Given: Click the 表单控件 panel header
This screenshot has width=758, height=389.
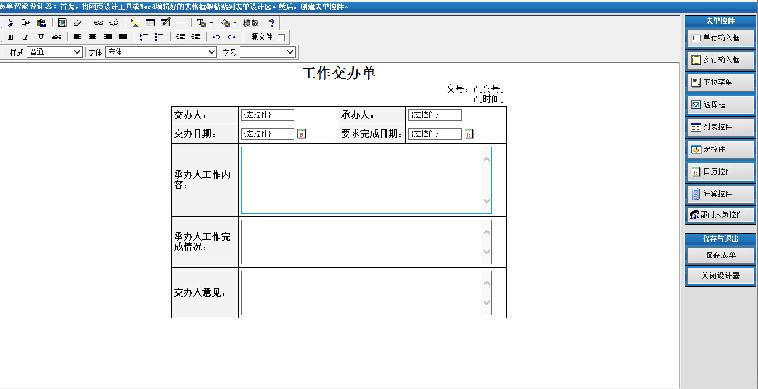Looking at the screenshot, I should pos(720,21).
